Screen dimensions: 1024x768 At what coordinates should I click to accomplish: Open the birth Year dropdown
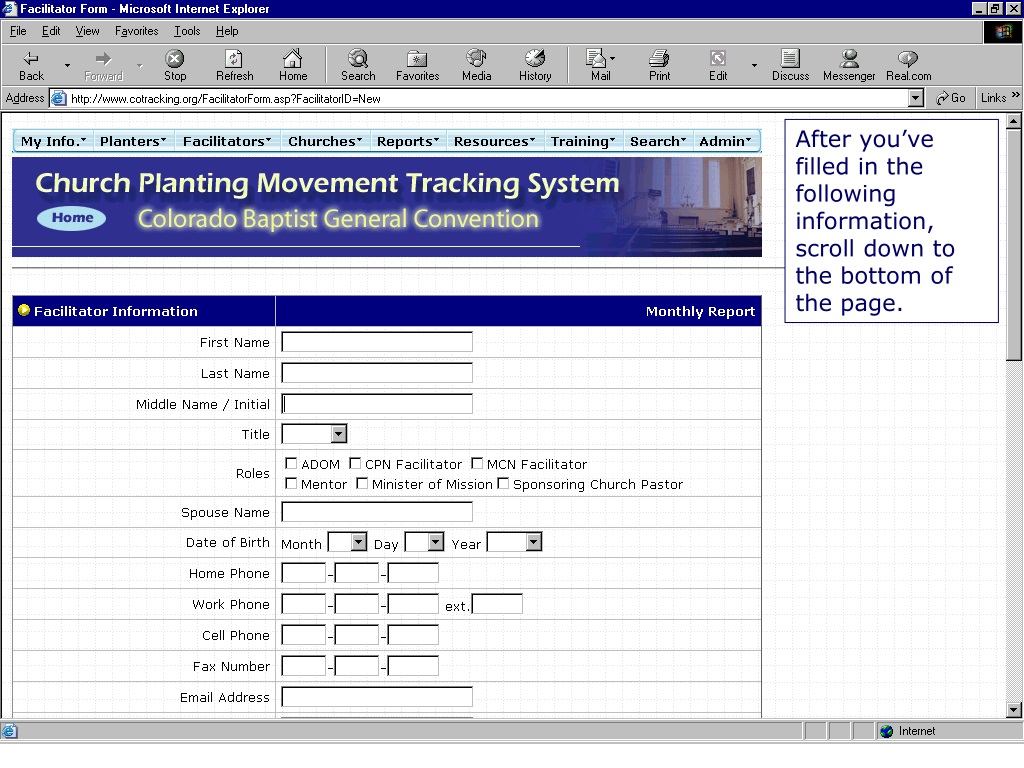pos(534,542)
